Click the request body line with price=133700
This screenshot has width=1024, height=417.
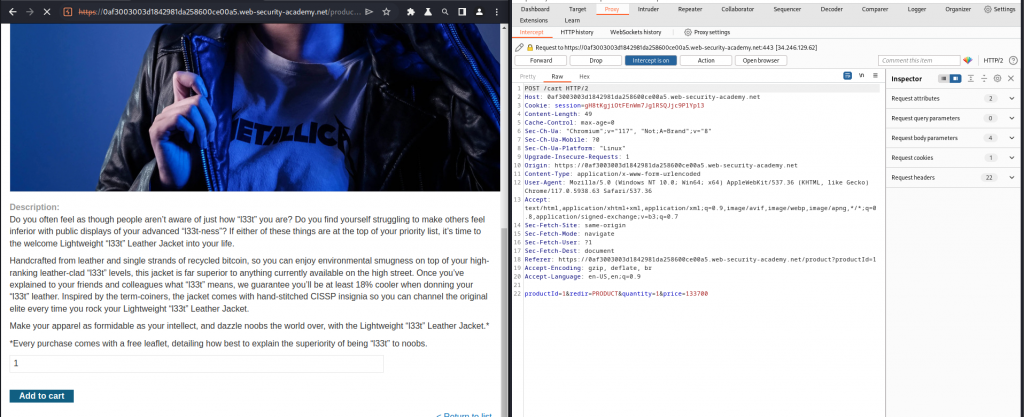click(x=616, y=294)
